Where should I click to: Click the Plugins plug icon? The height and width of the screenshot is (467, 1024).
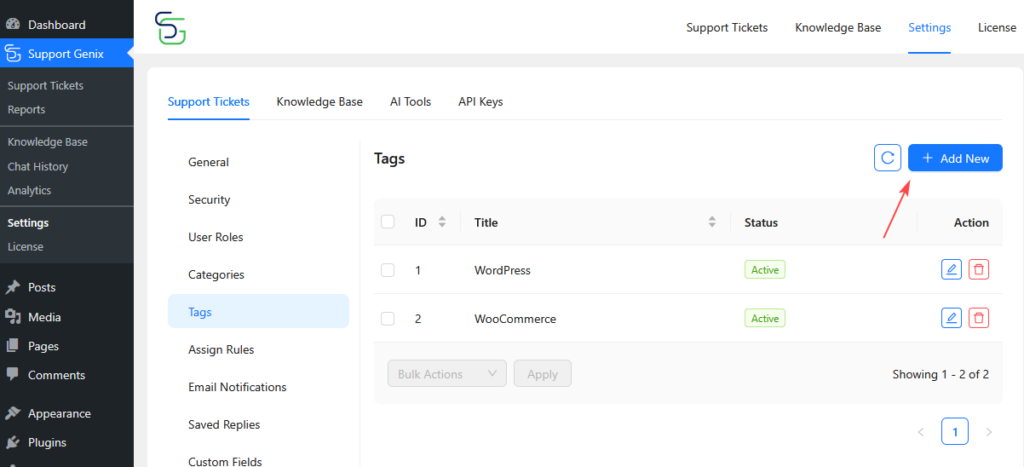coord(12,443)
